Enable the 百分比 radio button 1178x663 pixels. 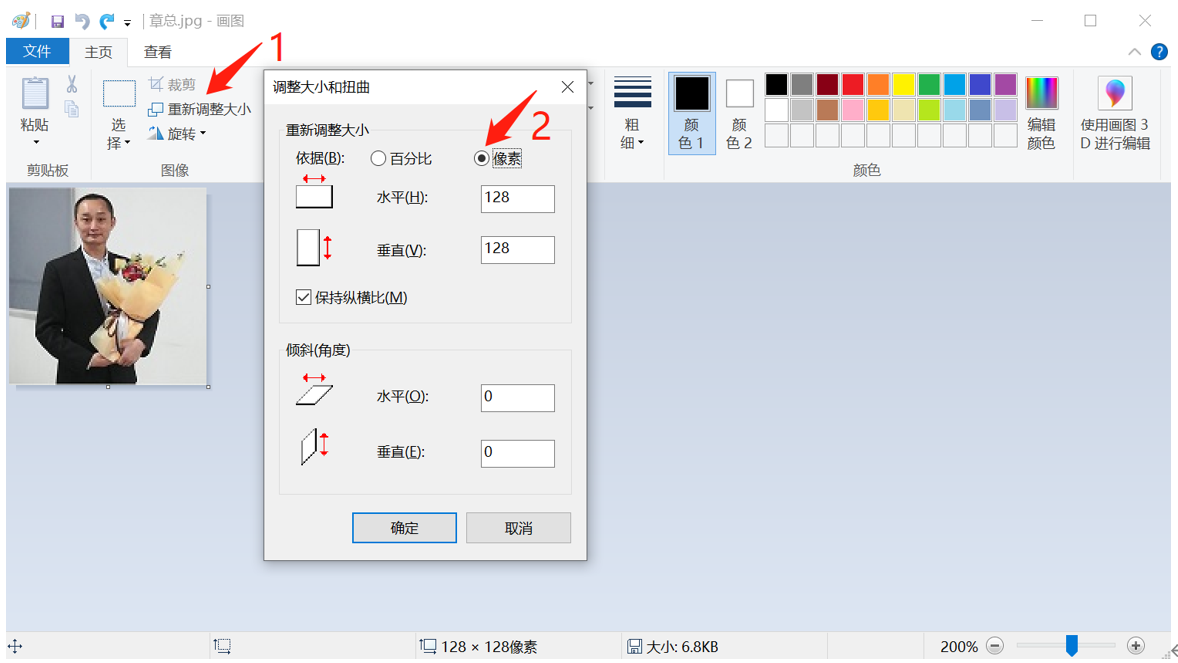tap(378, 158)
